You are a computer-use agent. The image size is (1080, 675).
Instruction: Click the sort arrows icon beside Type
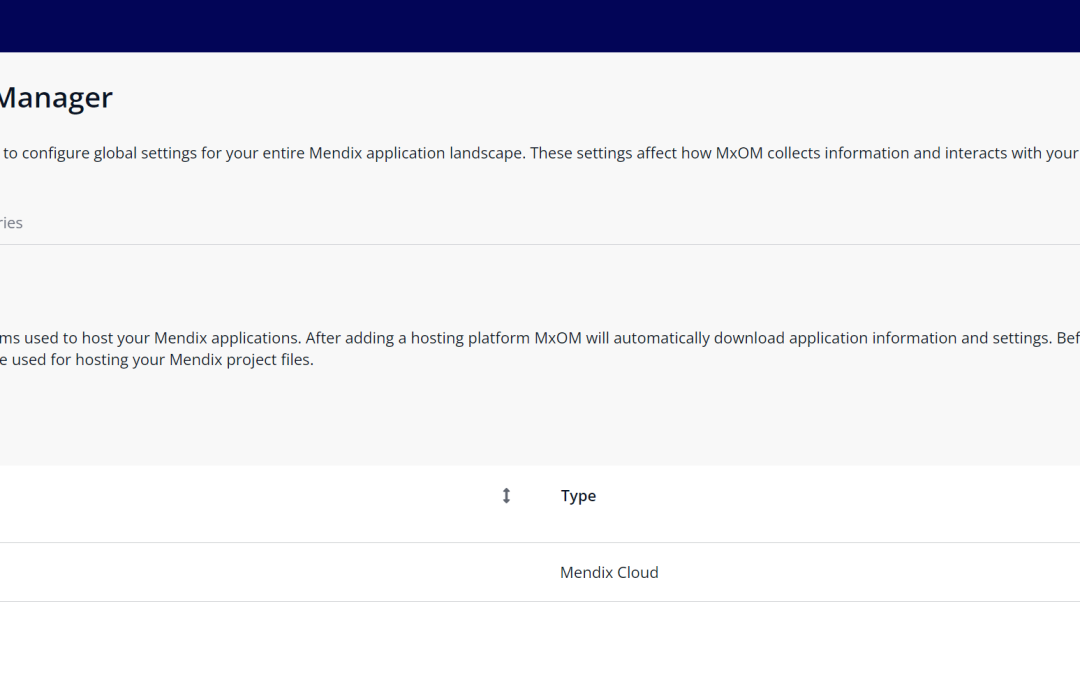(506, 496)
